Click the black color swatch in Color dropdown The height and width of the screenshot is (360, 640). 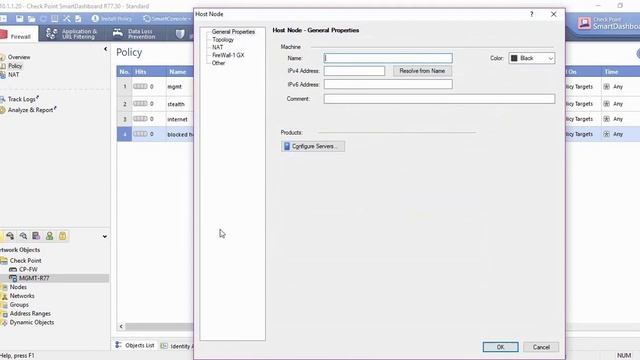514,58
